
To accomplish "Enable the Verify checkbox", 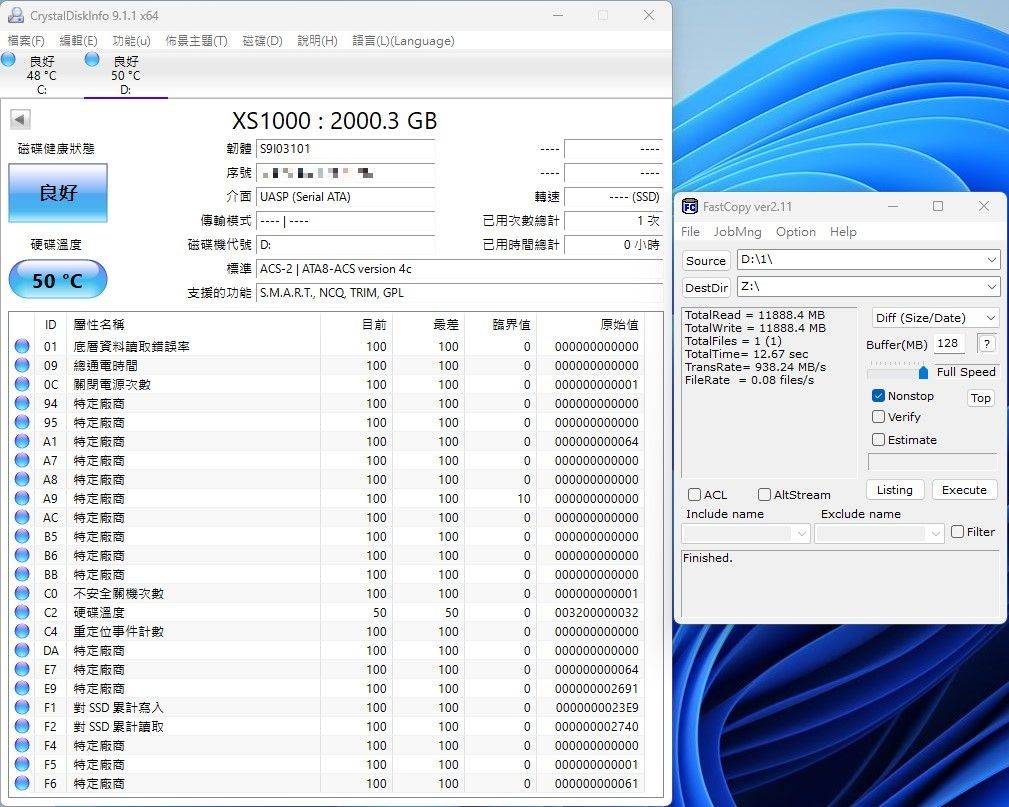I will [x=878, y=417].
